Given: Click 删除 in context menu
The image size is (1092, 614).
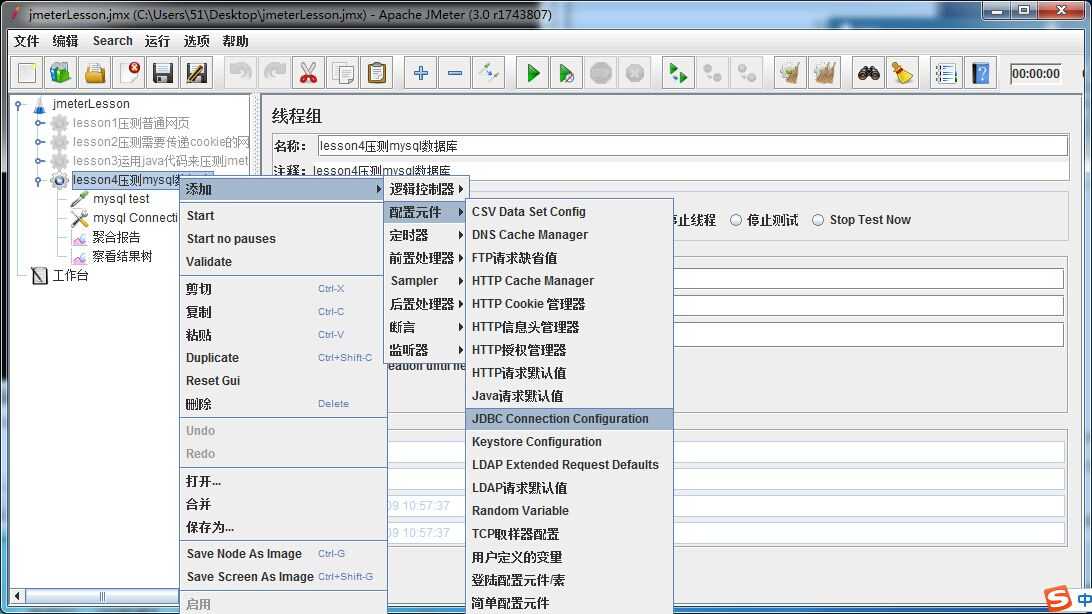Looking at the screenshot, I should 283,404.
